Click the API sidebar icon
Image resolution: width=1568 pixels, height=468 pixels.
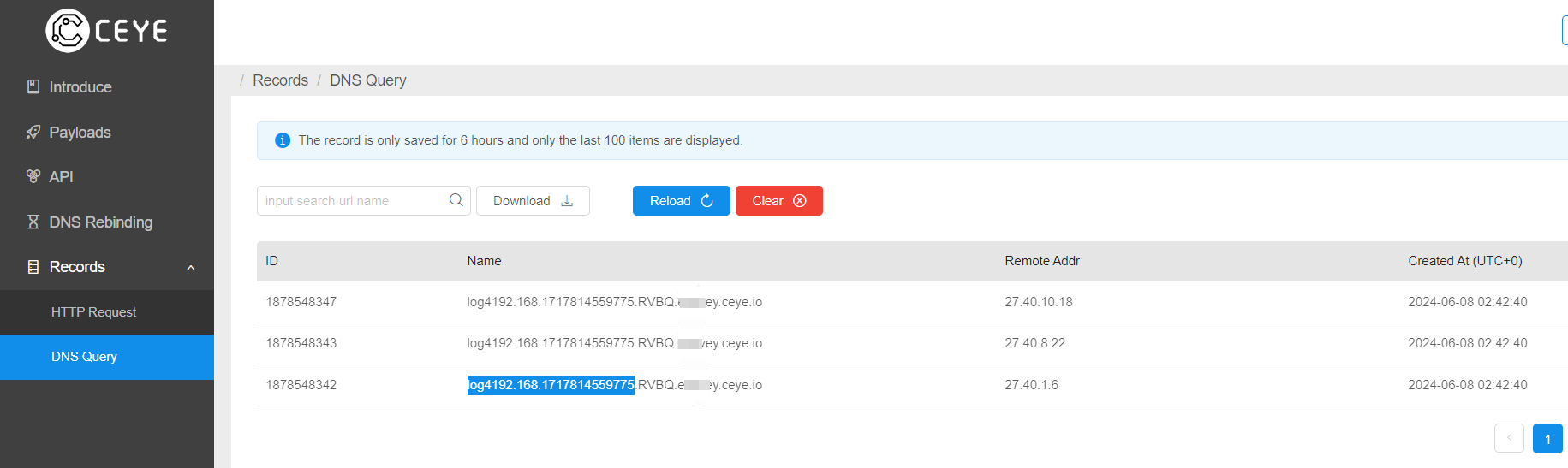[33, 176]
